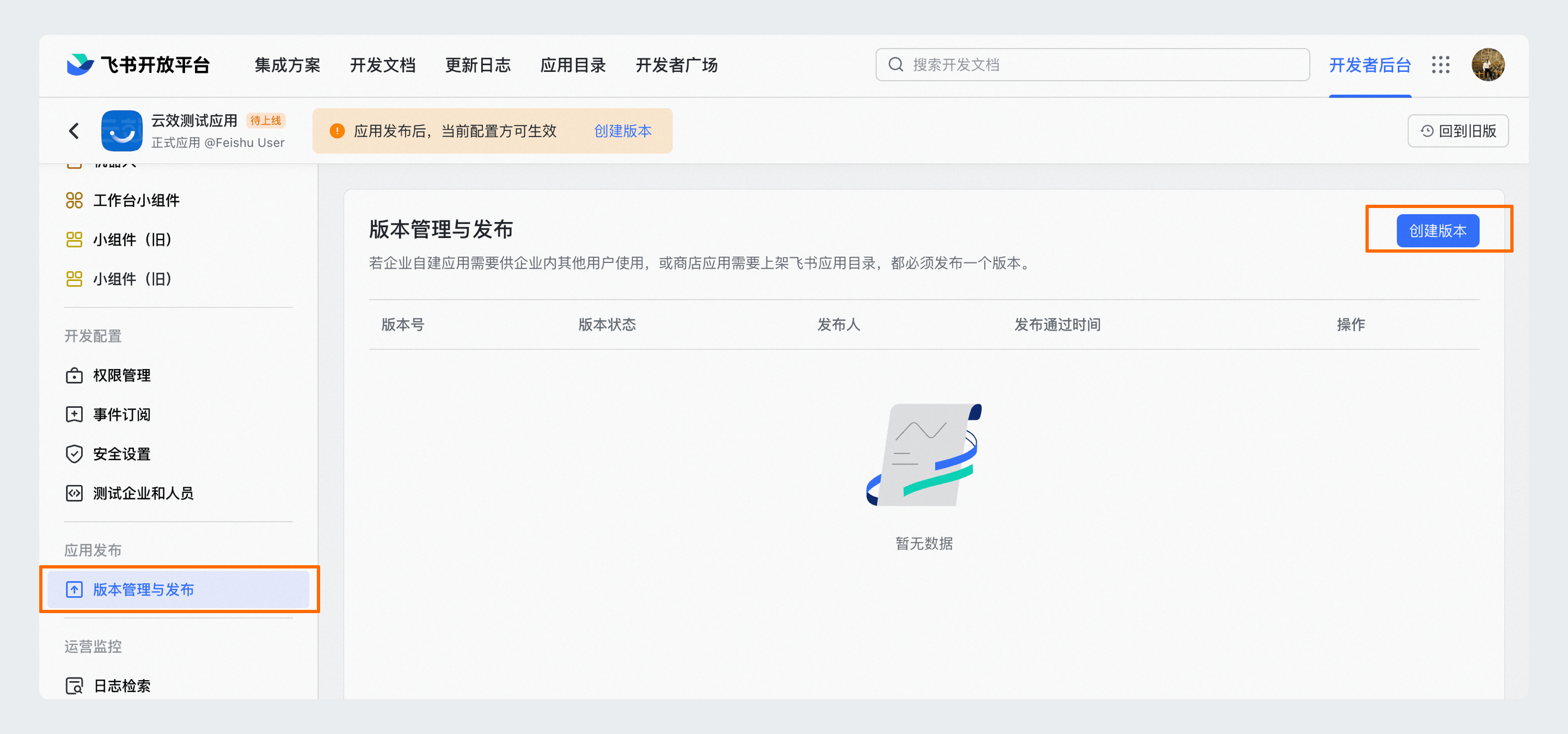Image resolution: width=1568 pixels, height=734 pixels.
Task: Click the orange warning icon in banner
Action: 336,131
